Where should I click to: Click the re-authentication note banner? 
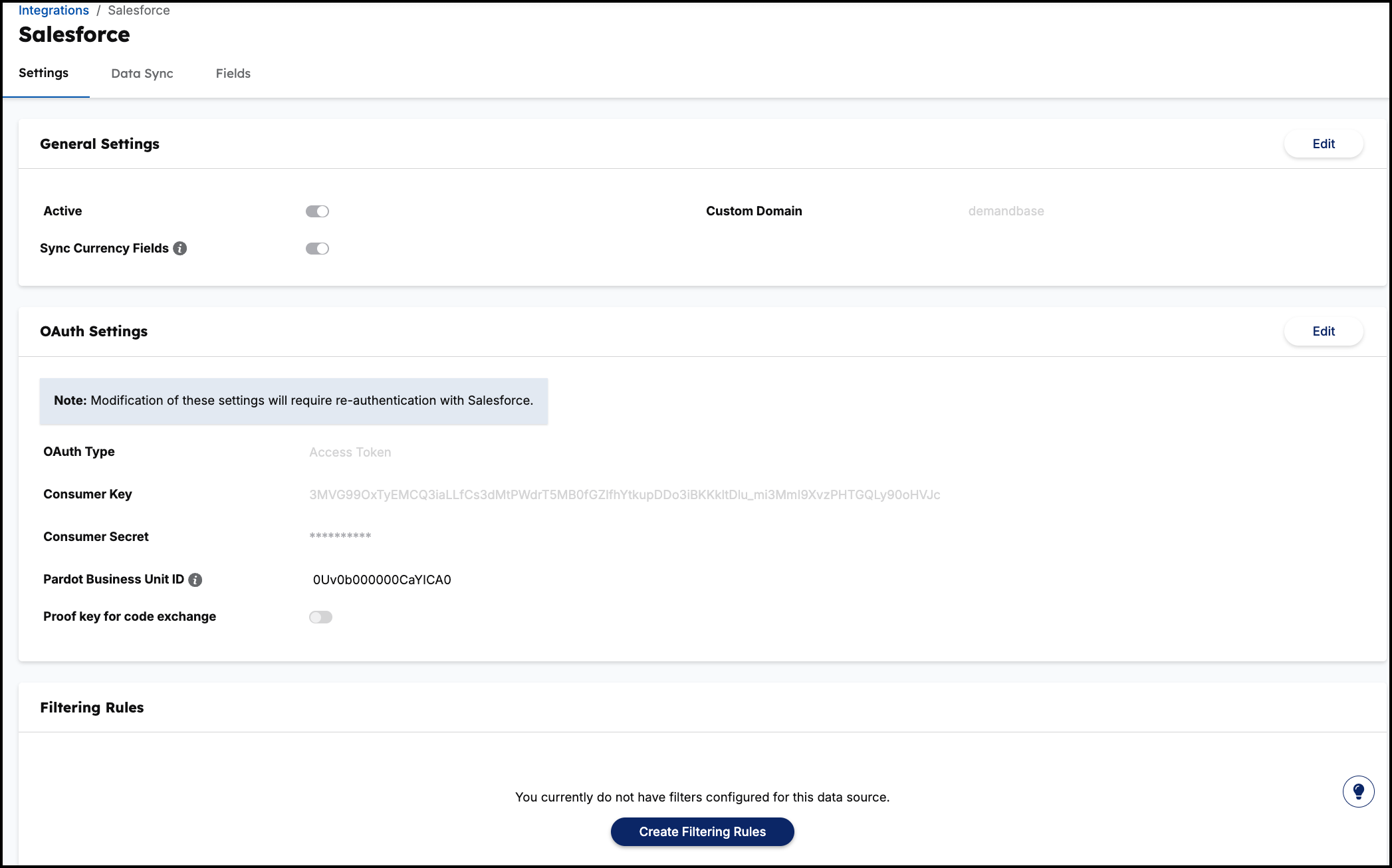294,401
